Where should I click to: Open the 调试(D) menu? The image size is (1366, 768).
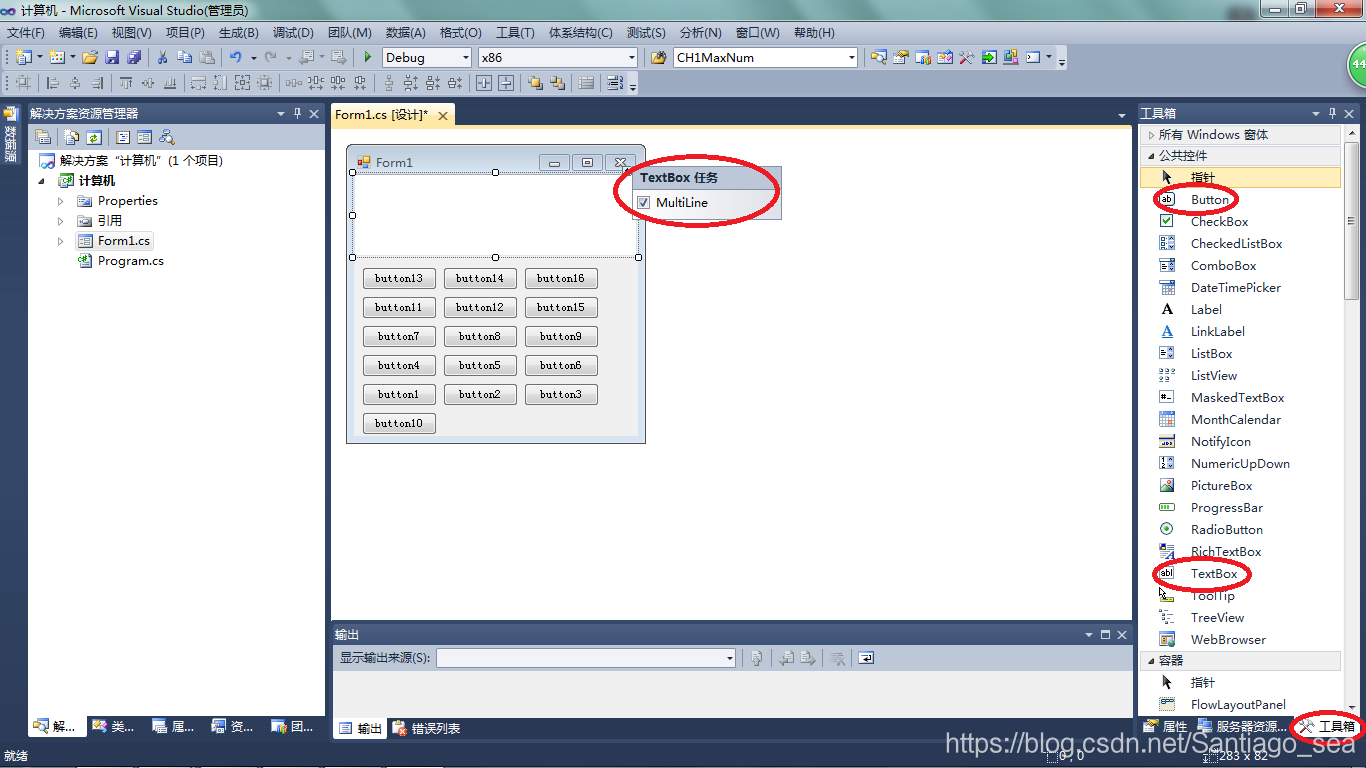293,33
